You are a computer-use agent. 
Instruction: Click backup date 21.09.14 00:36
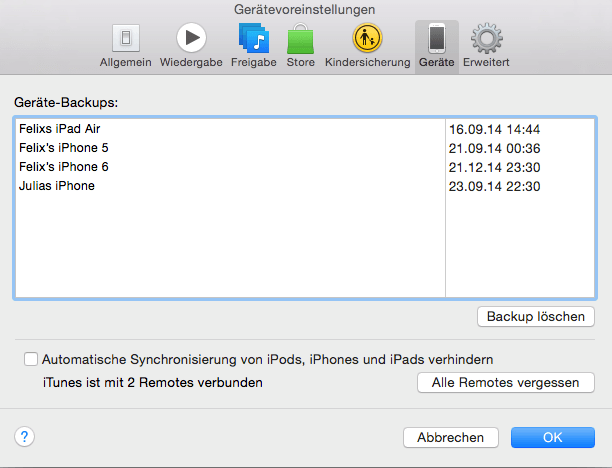coord(495,148)
